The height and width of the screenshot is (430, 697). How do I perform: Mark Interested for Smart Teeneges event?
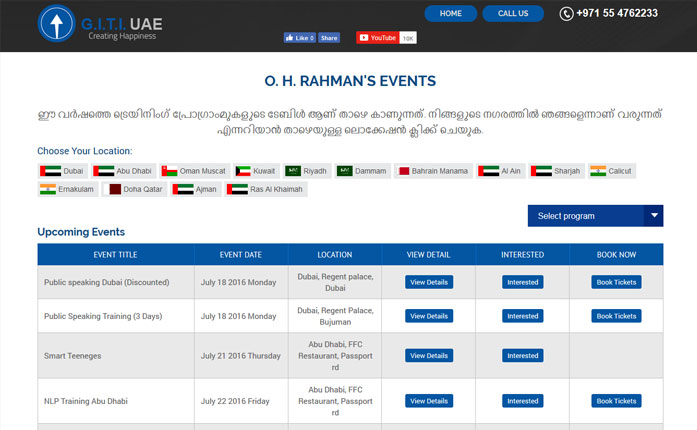tap(522, 356)
